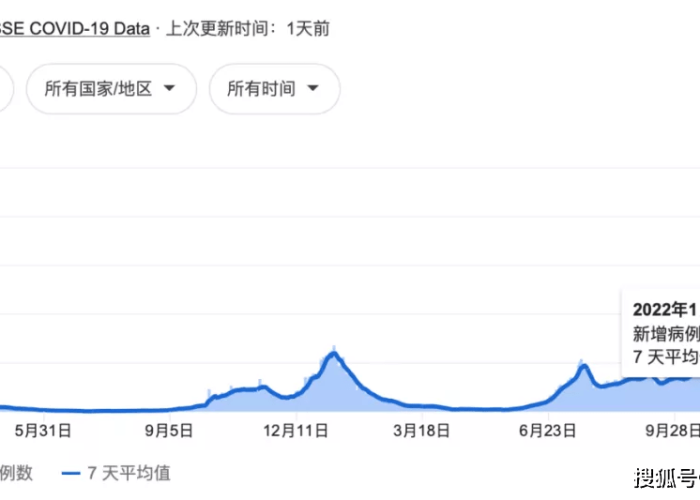This screenshot has height=500, width=700.
Task: Click the 上次更新时间：1天前 text
Action: (248, 29)
